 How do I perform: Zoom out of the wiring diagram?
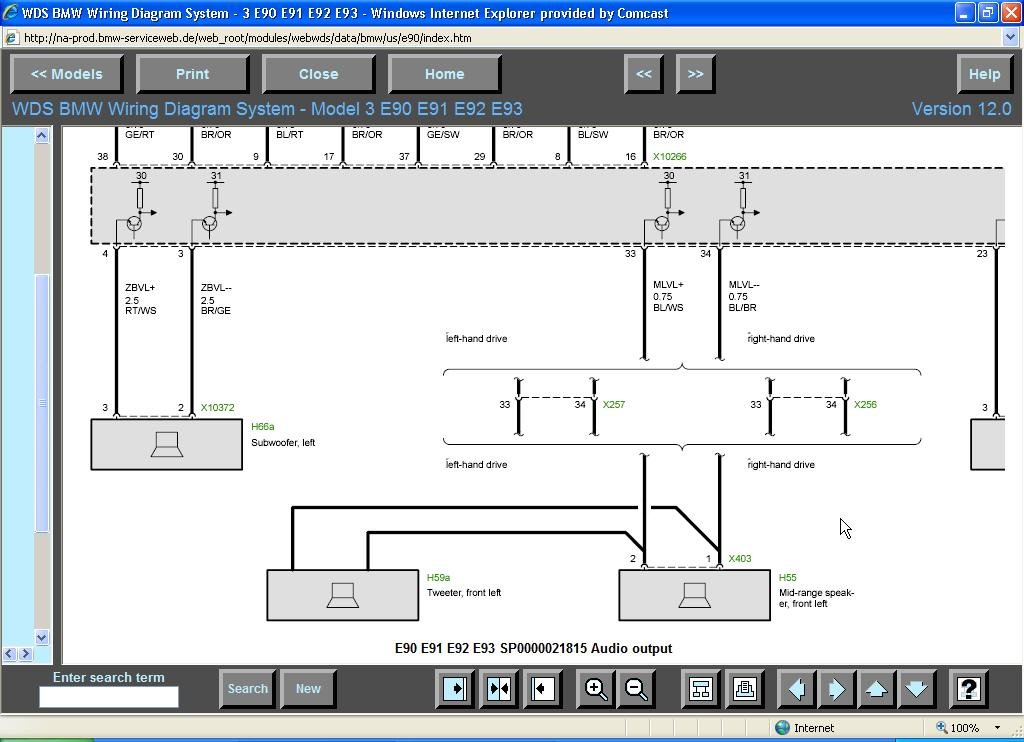[636, 688]
